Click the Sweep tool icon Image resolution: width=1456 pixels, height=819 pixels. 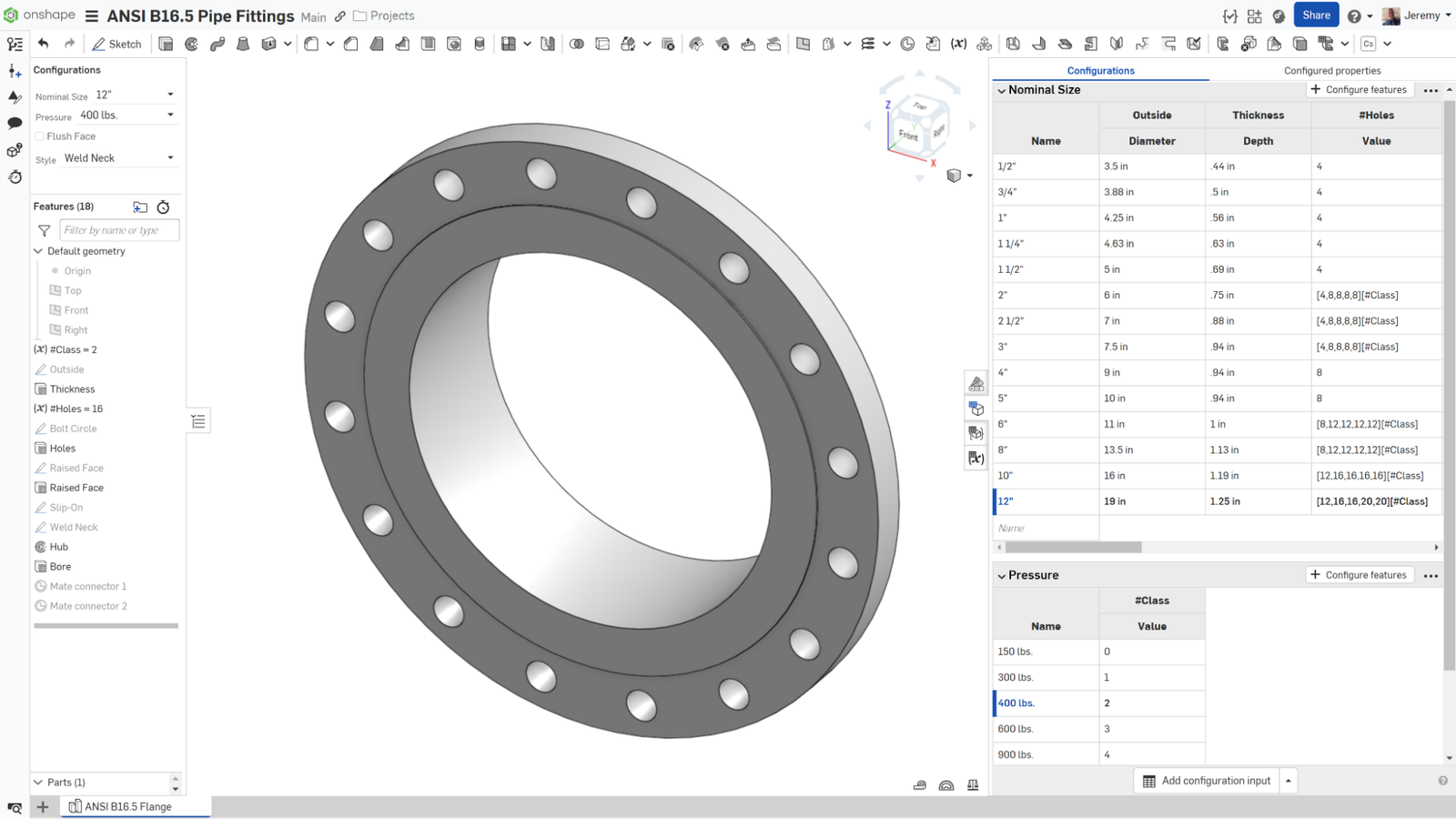tap(217, 43)
